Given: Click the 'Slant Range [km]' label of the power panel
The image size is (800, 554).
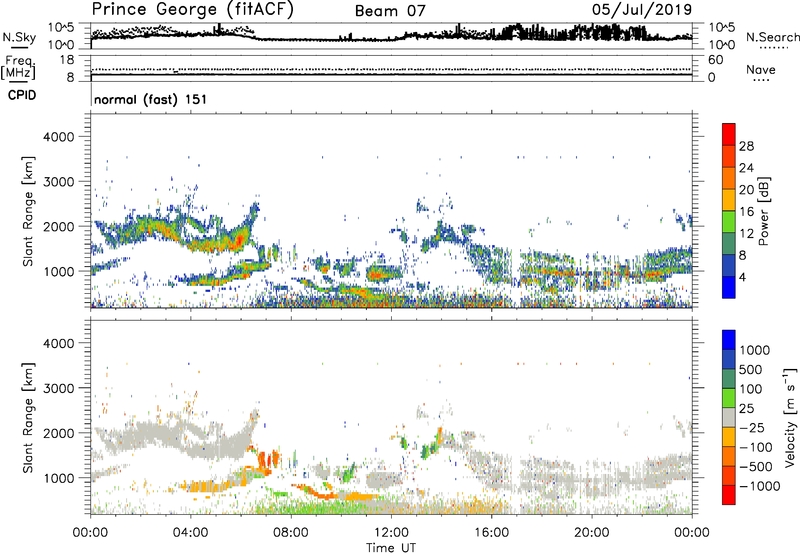Looking at the screenshot, I should [x=28, y=211].
